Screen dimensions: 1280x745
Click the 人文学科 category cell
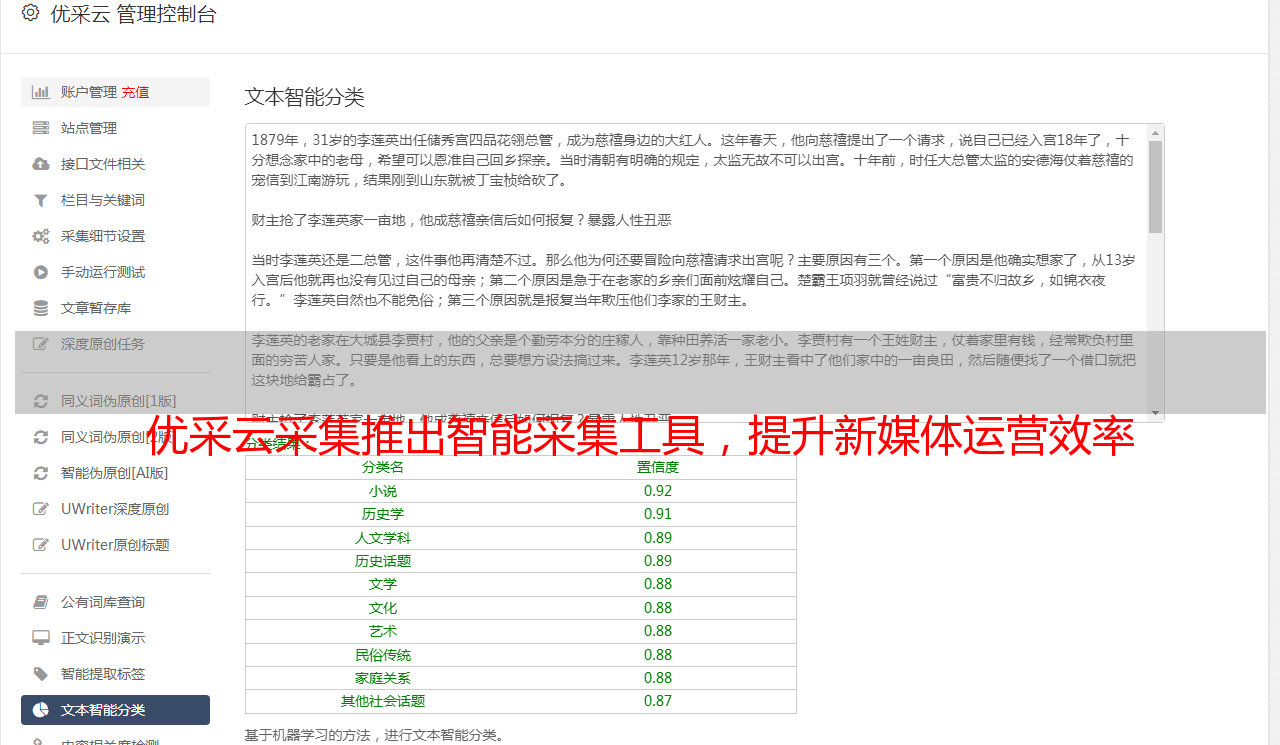[383, 538]
